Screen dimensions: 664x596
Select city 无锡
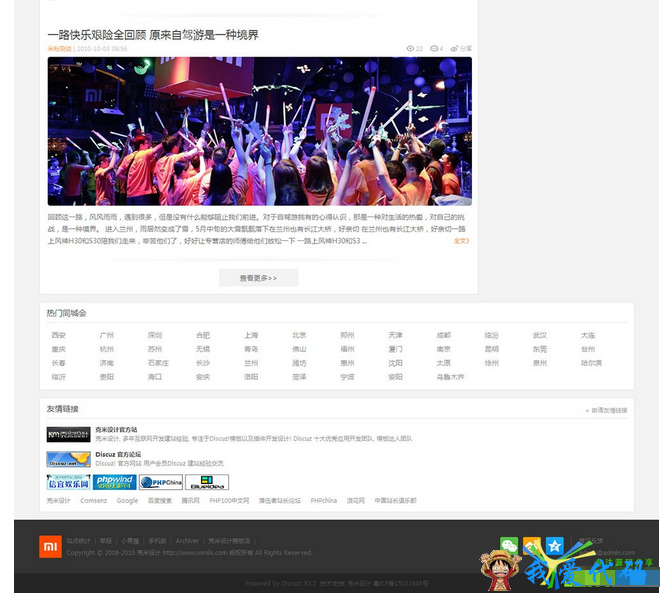click(203, 349)
